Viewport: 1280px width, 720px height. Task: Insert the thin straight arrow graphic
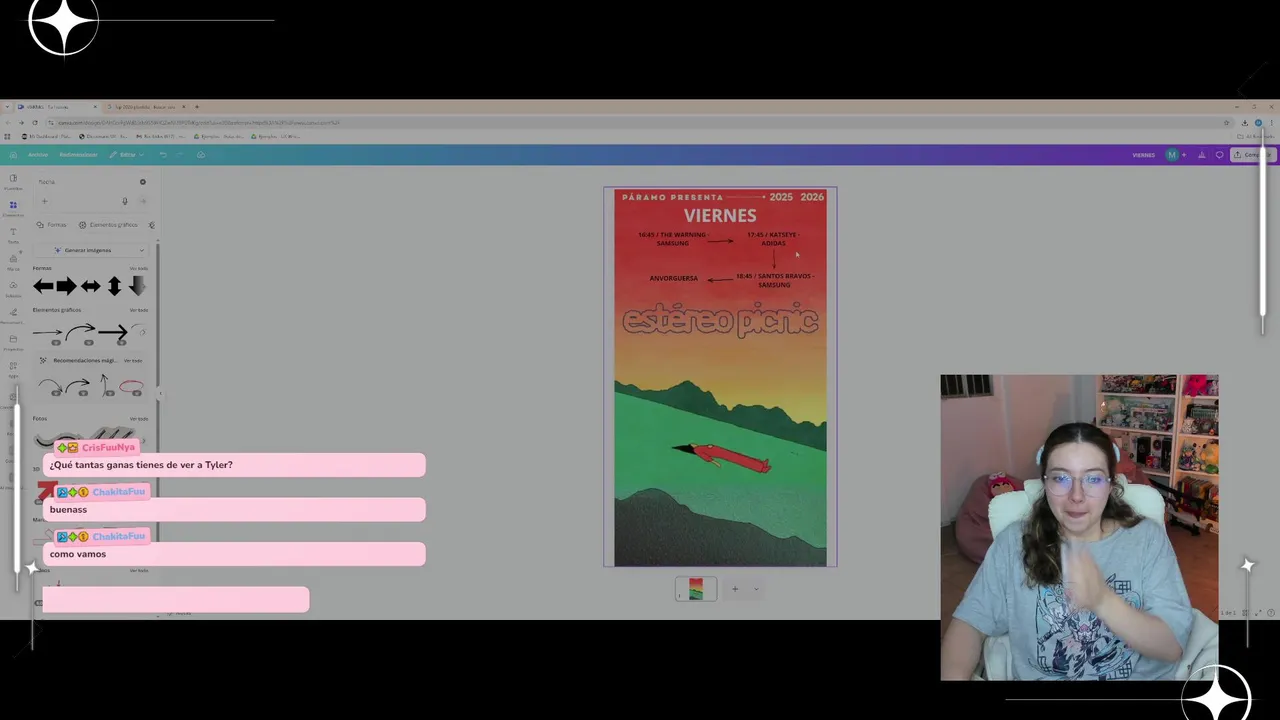tap(47, 332)
